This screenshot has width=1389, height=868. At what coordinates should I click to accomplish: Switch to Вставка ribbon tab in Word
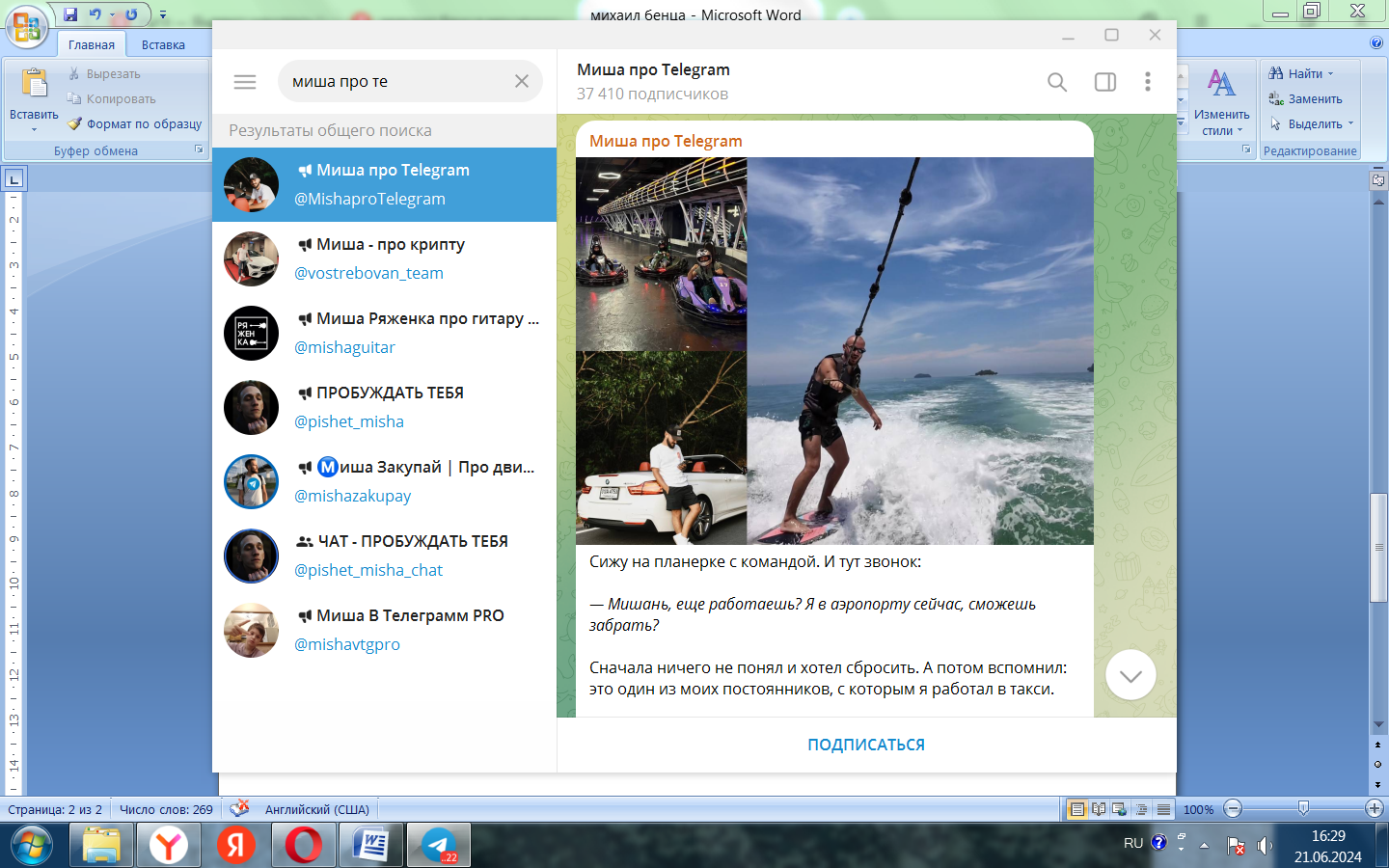pyautogui.click(x=163, y=44)
